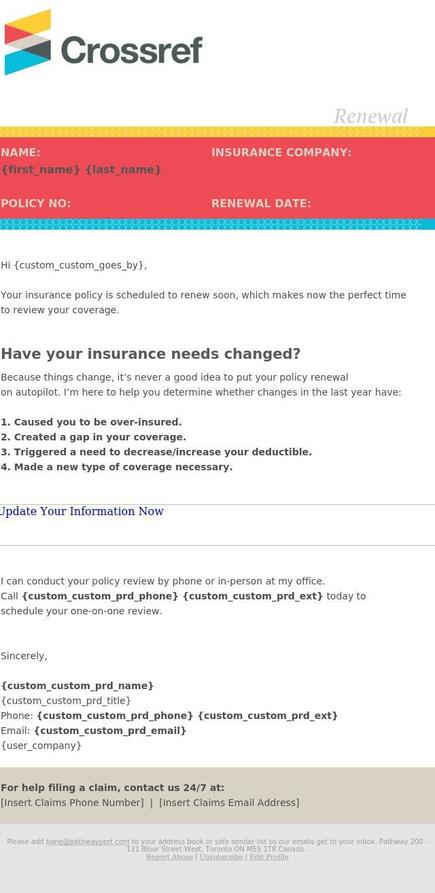This screenshot has width=435, height=893.
Task: Click the POLICY NO label
Action: pos(36,203)
